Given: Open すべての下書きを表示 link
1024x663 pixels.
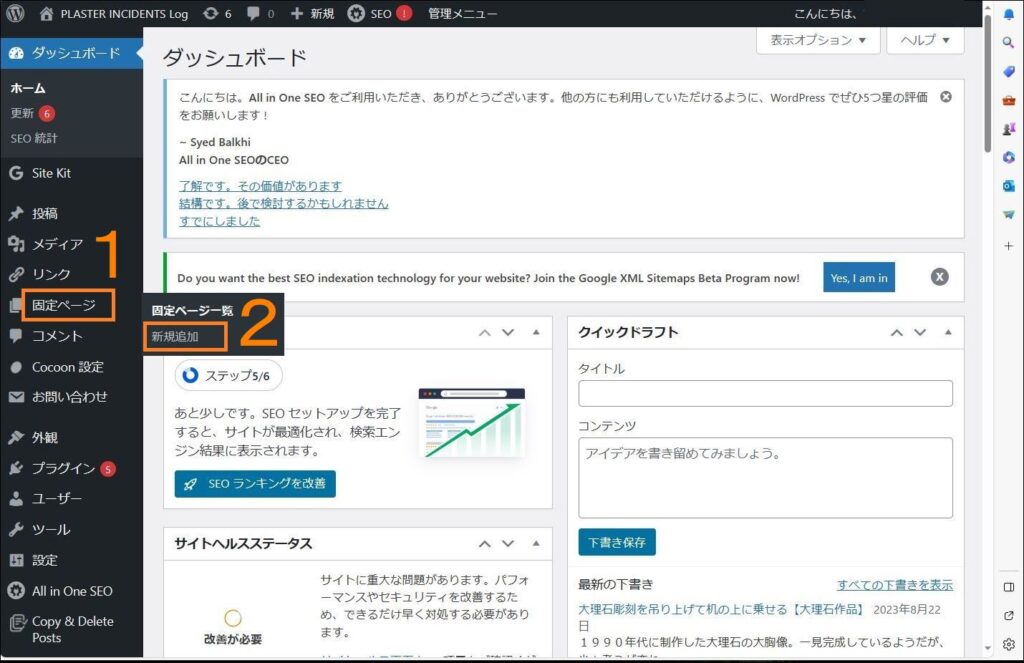Looking at the screenshot, I should pos(895,585).
